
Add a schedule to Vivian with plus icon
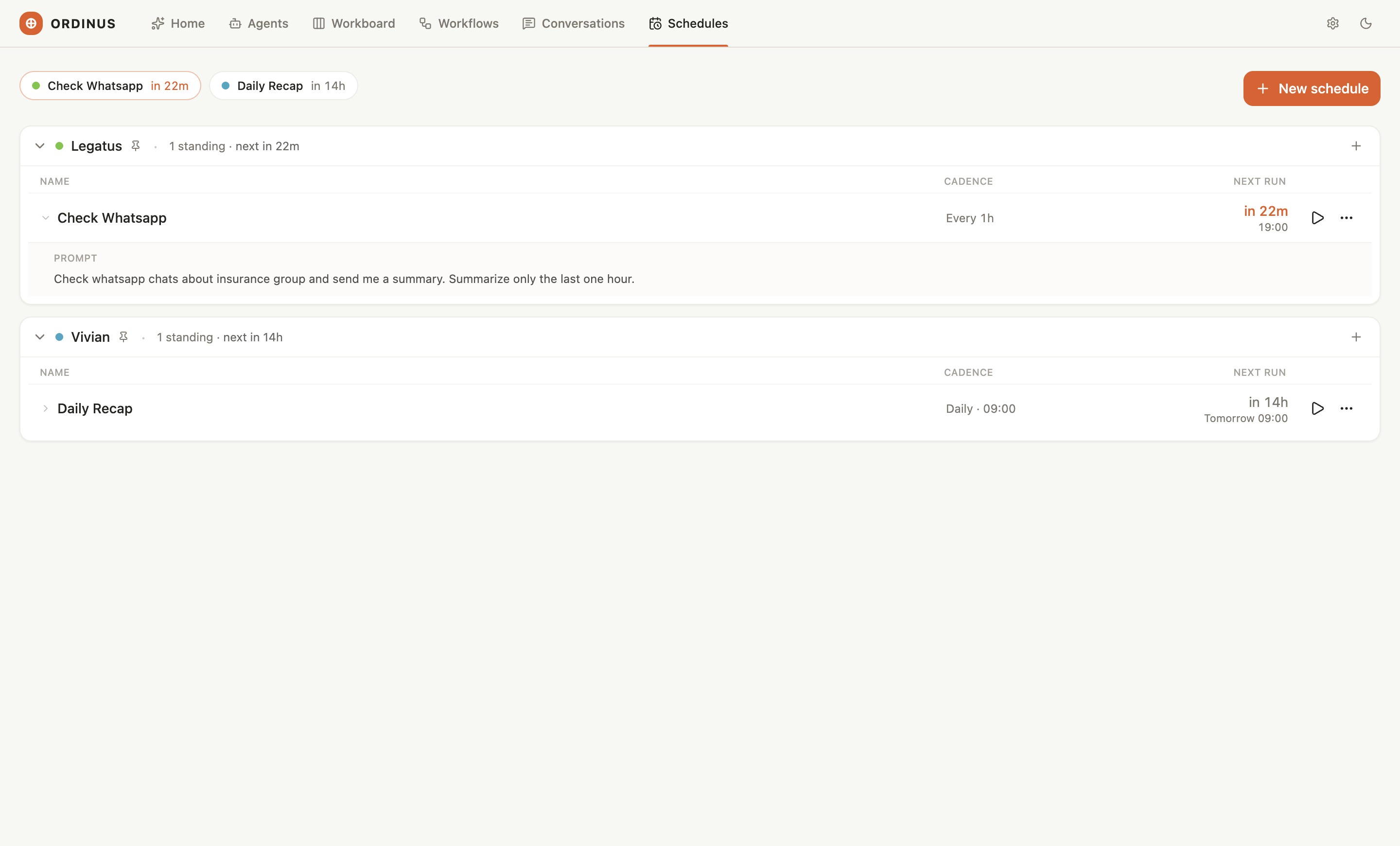[x=1356, y=337]
